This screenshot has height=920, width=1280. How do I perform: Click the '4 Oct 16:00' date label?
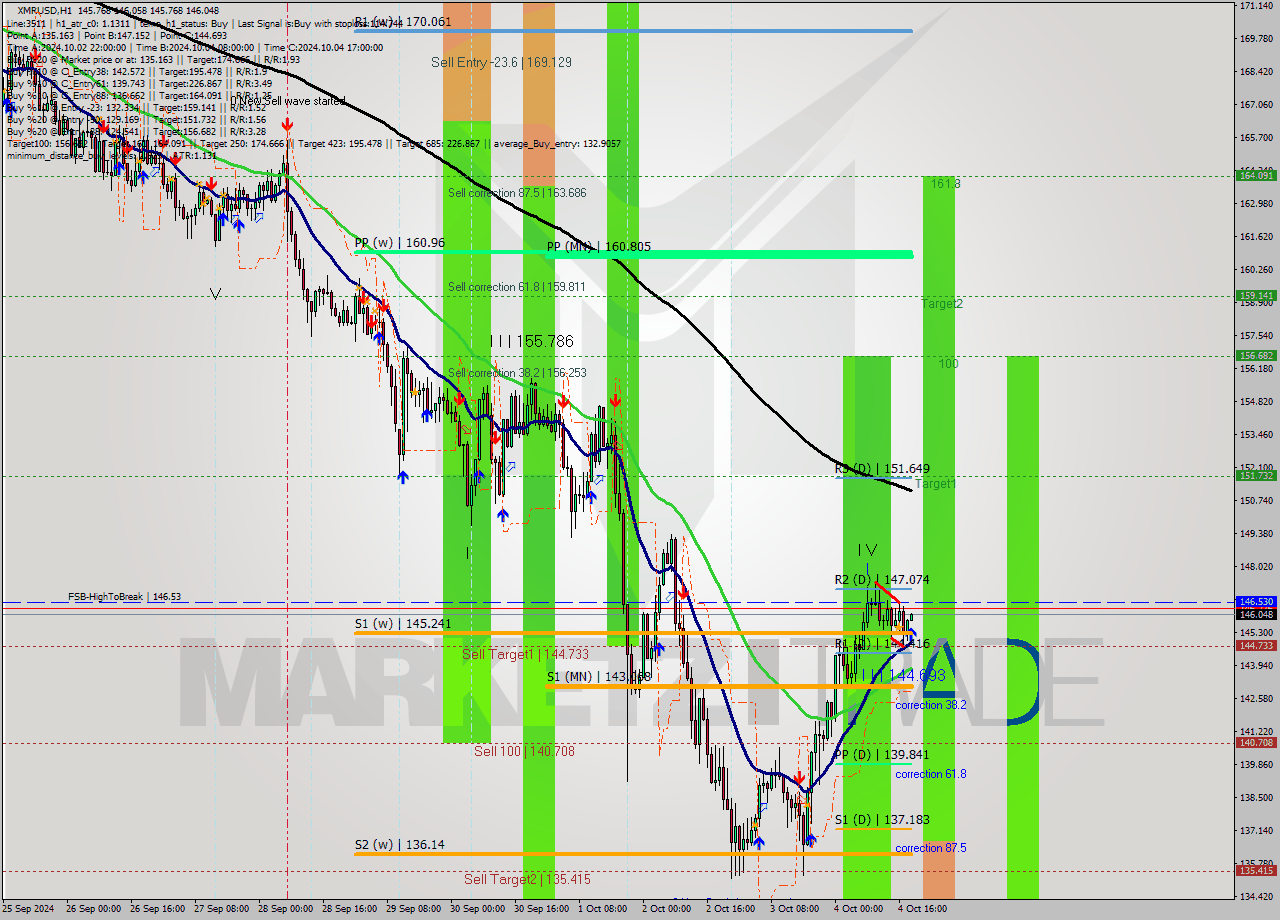[x=922, y=909]
